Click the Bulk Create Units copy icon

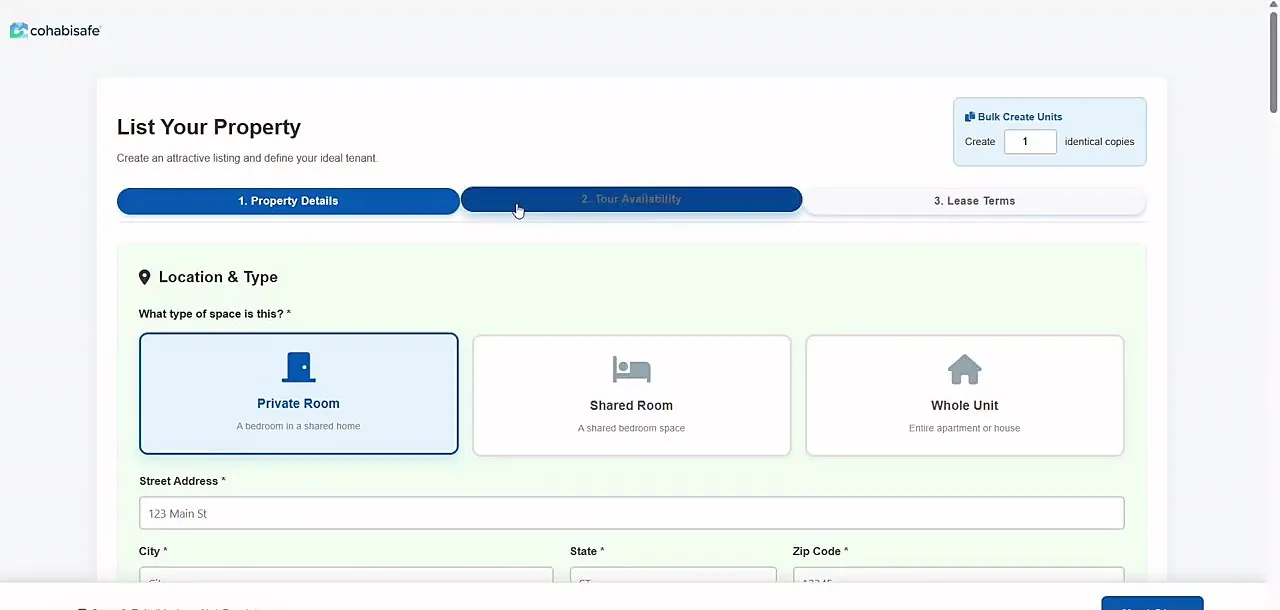click(x=969, y=117)
